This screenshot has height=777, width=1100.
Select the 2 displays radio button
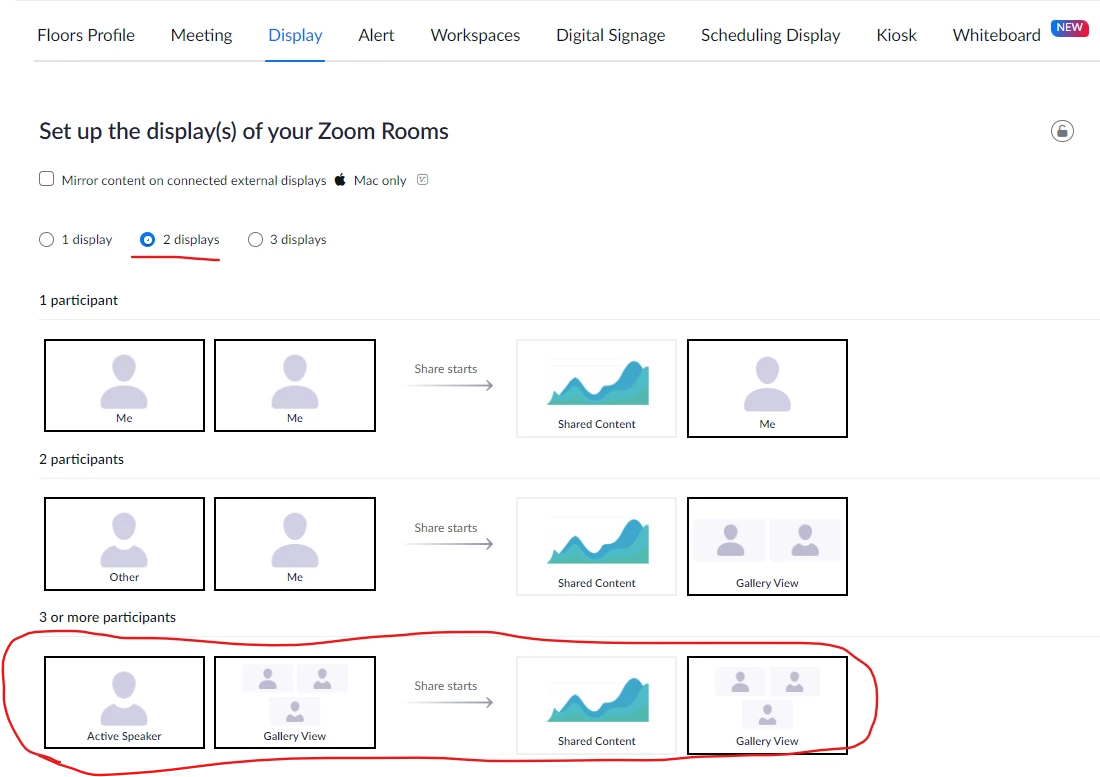tap(147, 240)
